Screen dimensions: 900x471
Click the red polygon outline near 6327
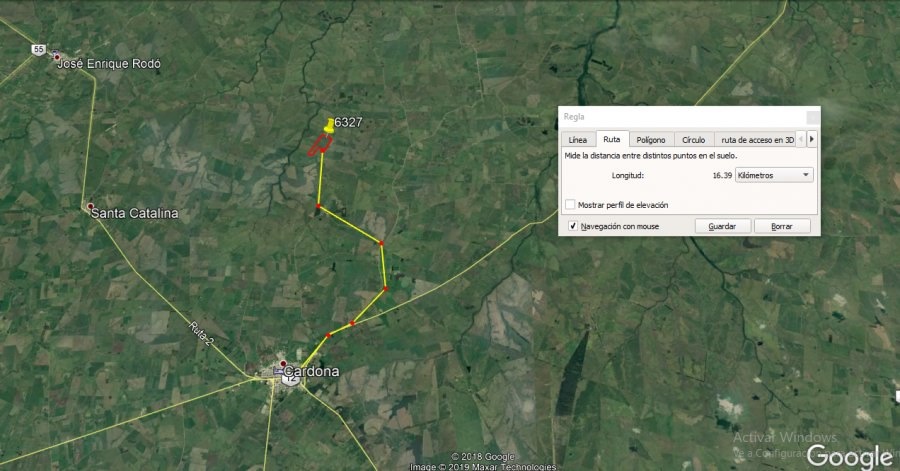319,145
